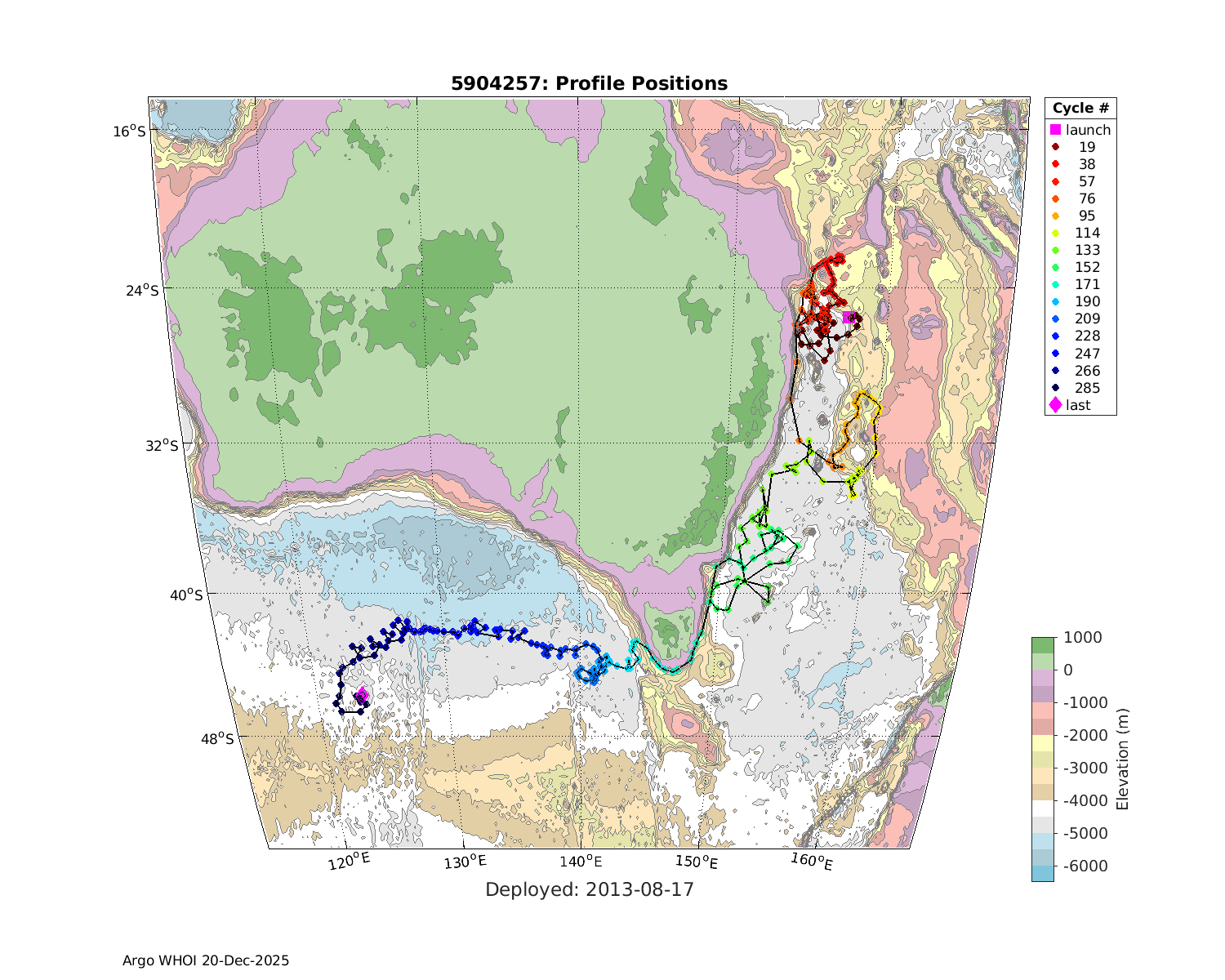This screenshot has height=980, width=1225.
Task: Choose the cycle 285 legend marker
Action: coord(1055,388)
